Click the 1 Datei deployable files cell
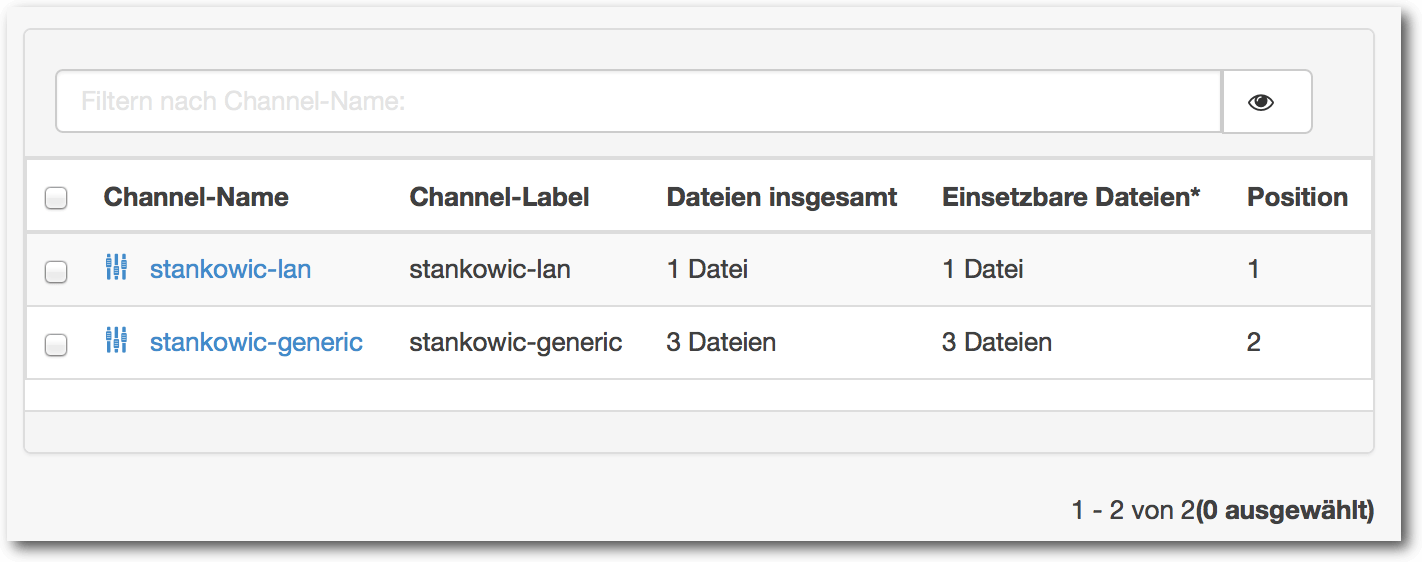The image size is (1422, 562). (x=983, y=269)
